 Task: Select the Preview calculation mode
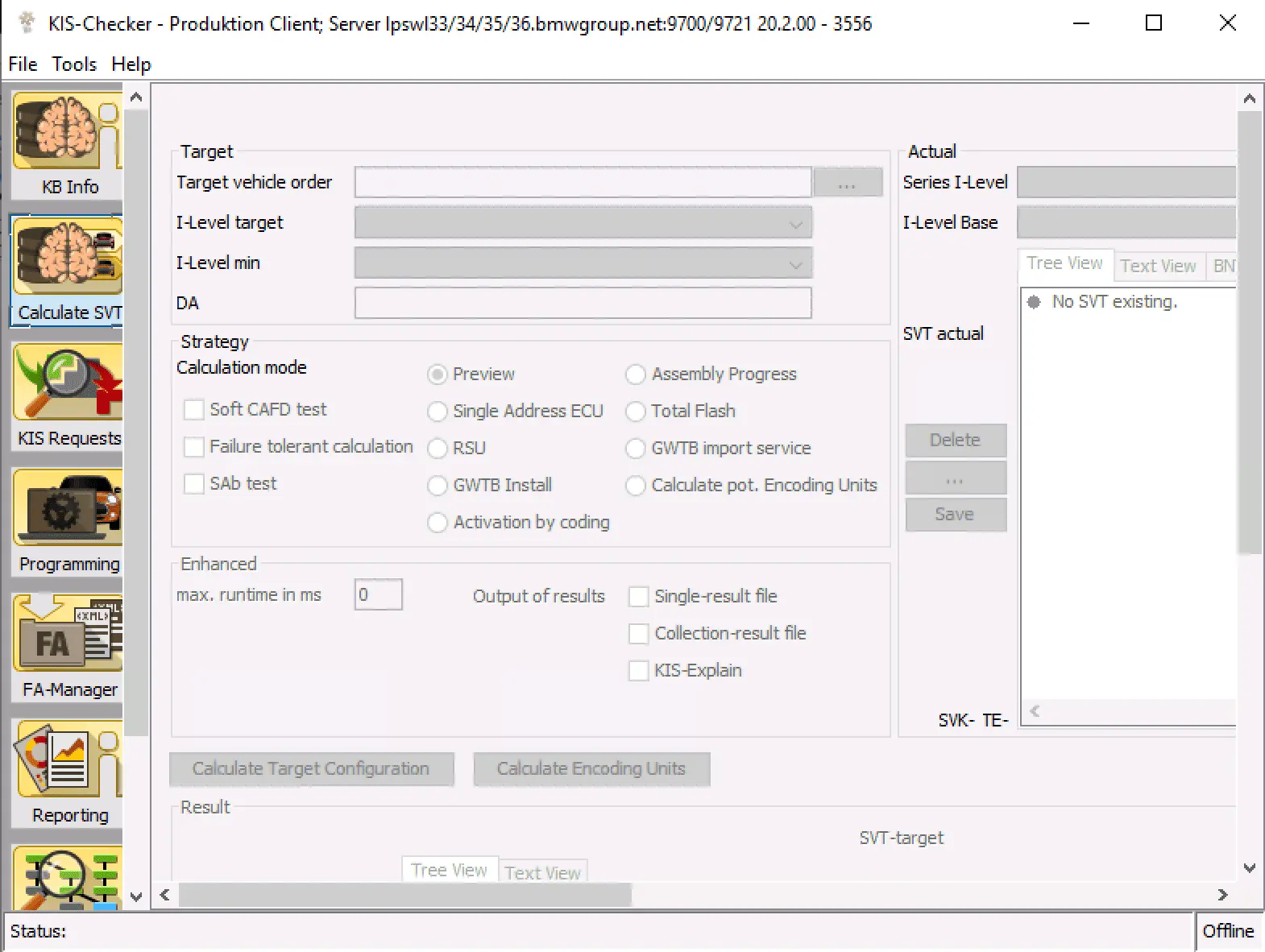click(x=438, y=375)
